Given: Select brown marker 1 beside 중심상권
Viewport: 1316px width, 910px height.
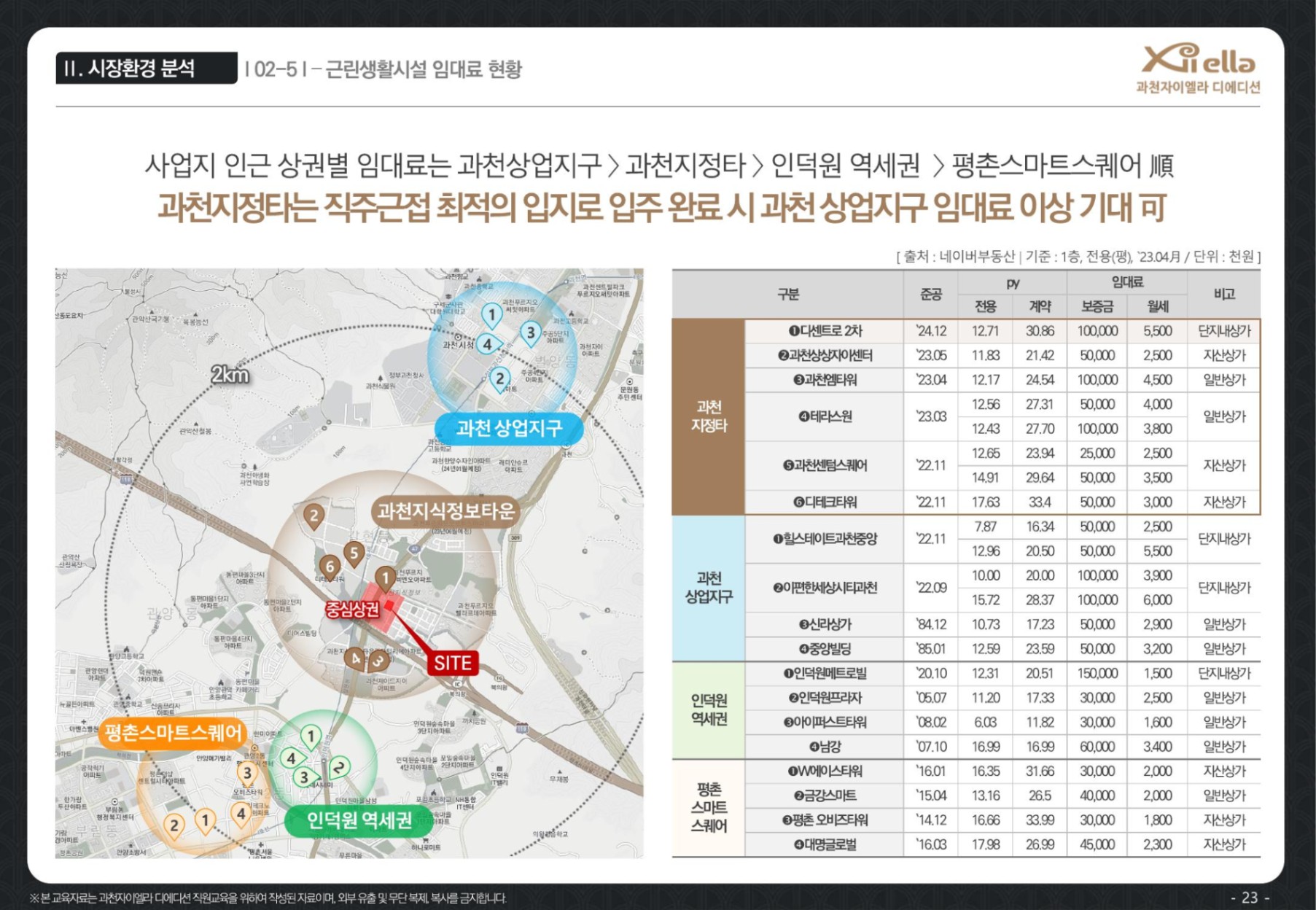Looking at the screenshot, I should click(x=386, y=580).
